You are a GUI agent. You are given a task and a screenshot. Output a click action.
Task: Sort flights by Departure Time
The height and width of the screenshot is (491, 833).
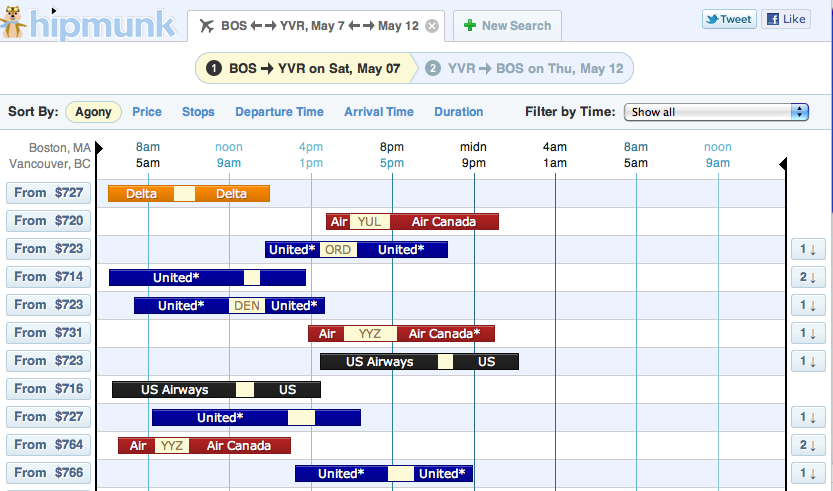279,112
